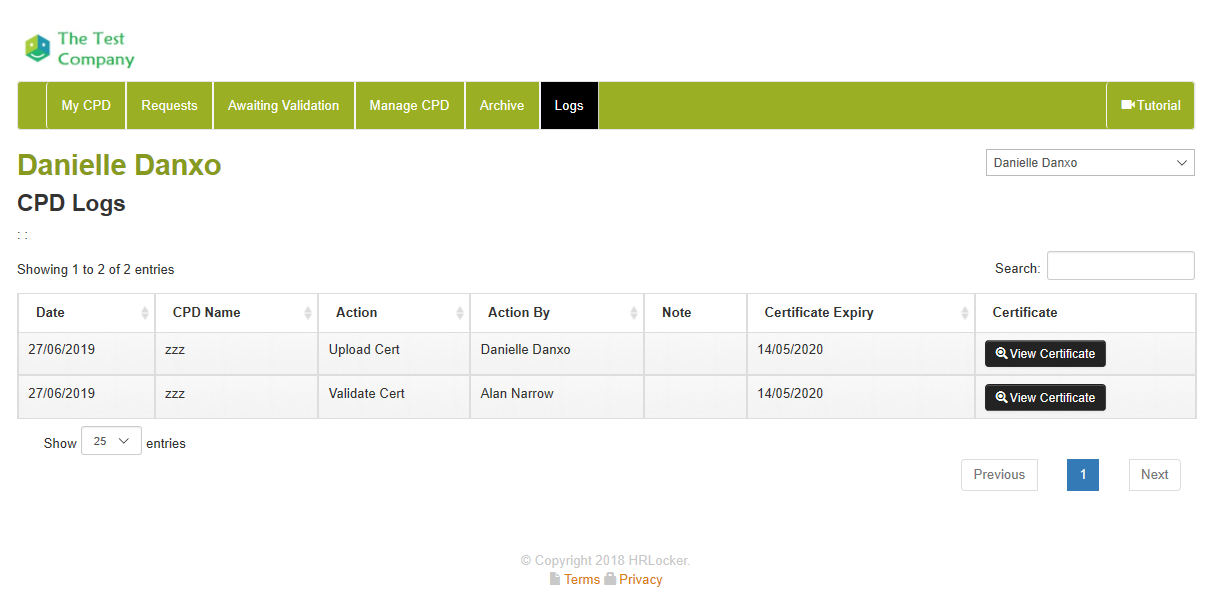The height and width of the screenshot is (606, 1227).
Task: Open the Terms link in footer
Action: click(581, 580)
